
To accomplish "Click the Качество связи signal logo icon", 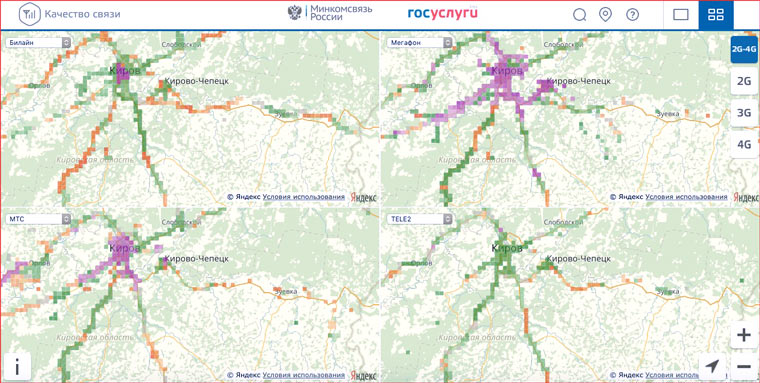I will tap(29, 14).
